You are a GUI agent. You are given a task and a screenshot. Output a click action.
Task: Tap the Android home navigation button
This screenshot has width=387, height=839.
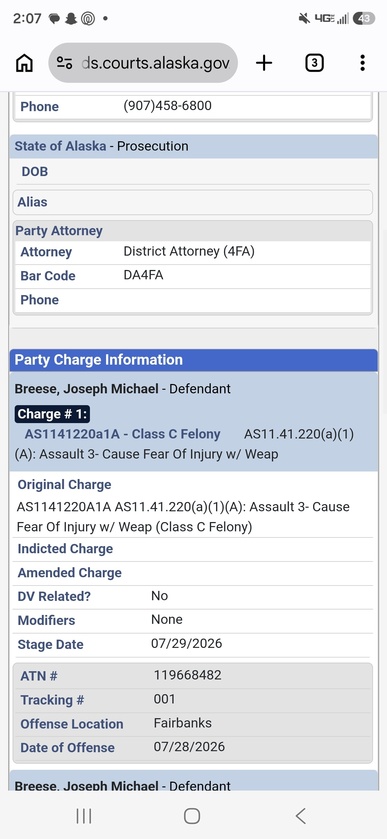pos(192,816)
